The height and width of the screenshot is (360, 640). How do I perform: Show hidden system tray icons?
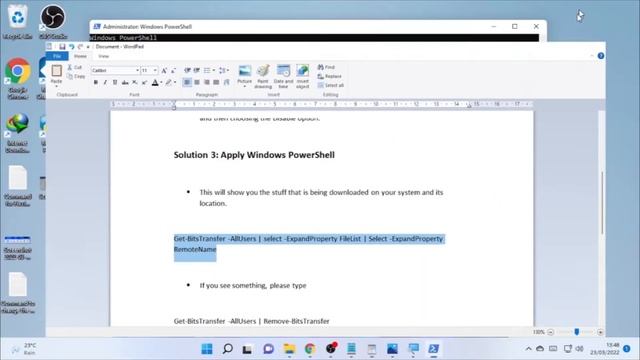529,349
